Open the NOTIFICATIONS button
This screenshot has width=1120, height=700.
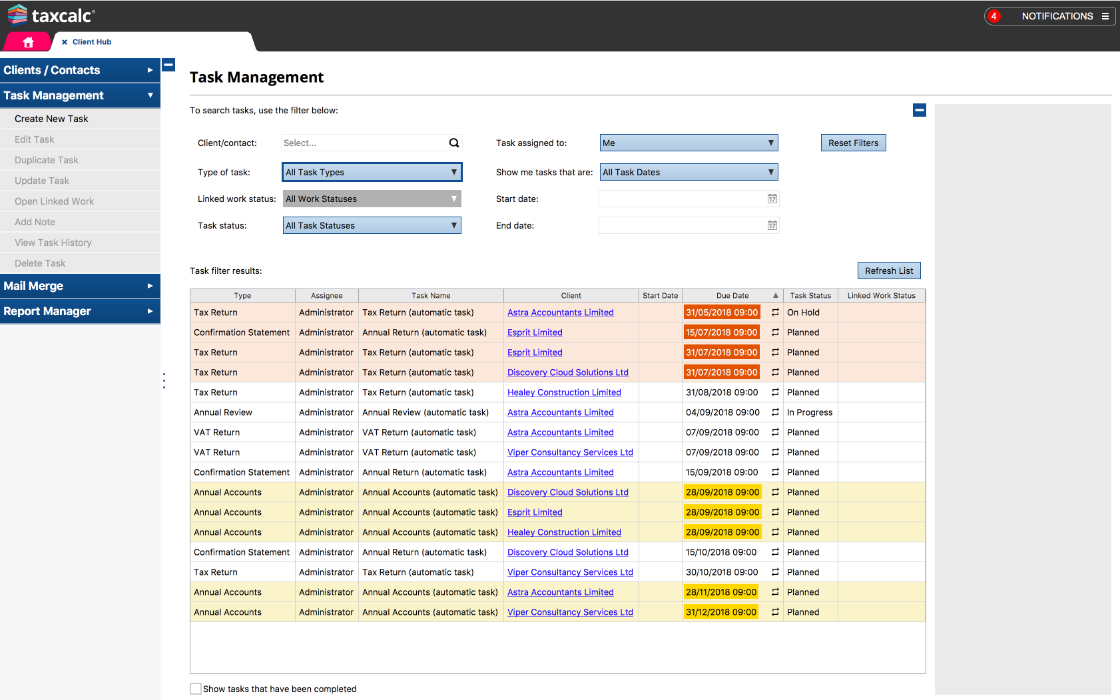point(1049,16)
